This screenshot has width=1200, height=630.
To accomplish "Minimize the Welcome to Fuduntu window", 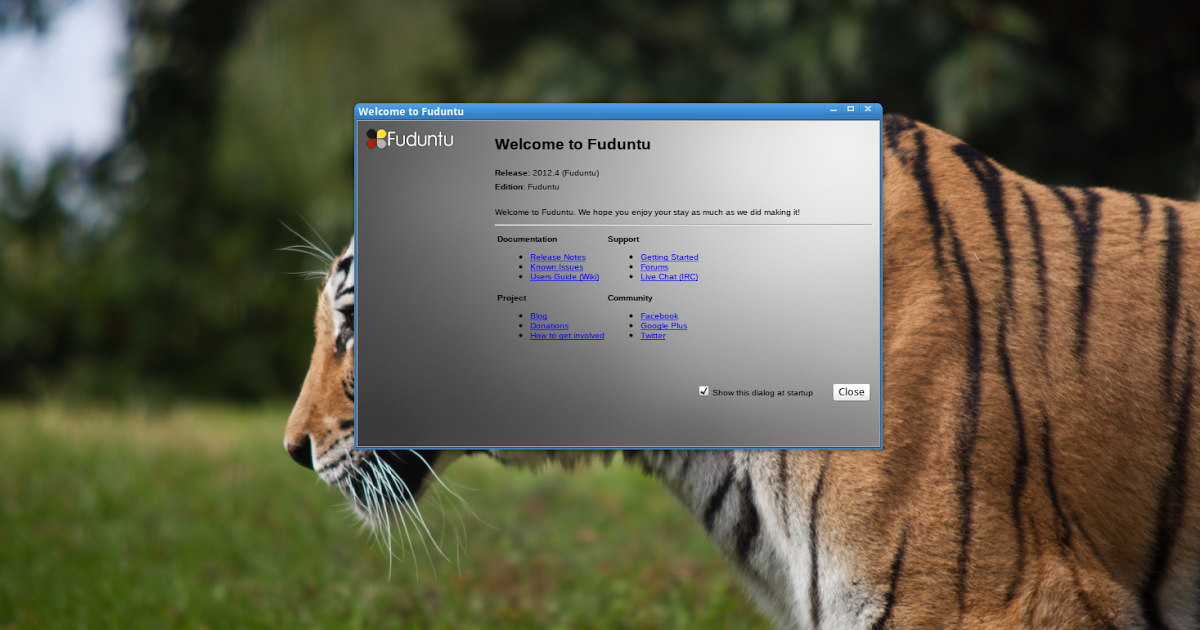I will point(832,110).
